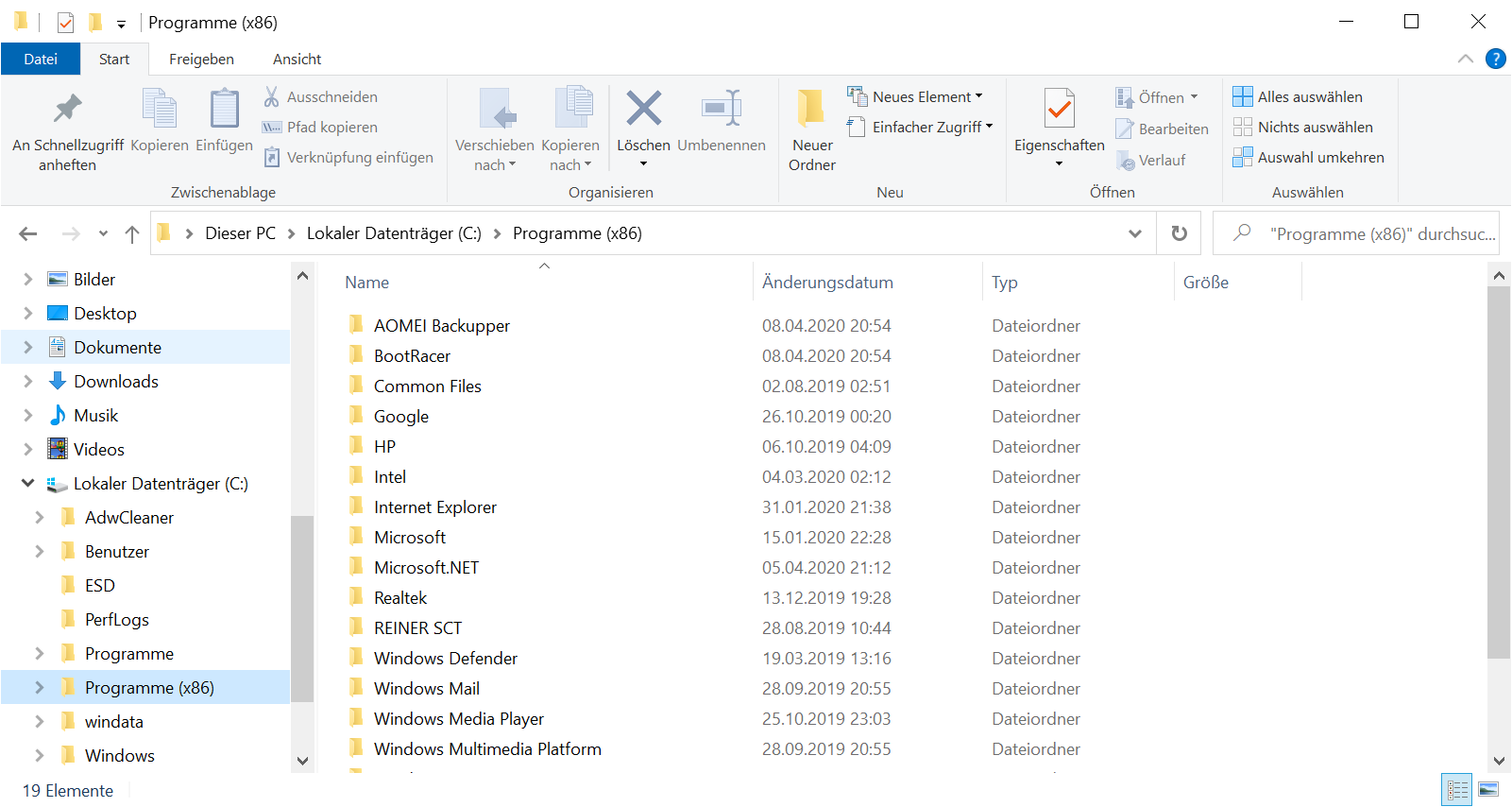The image size is (1512, 807).
Task: Open the Löschen dropdown arrow
Action: point(644,164)
